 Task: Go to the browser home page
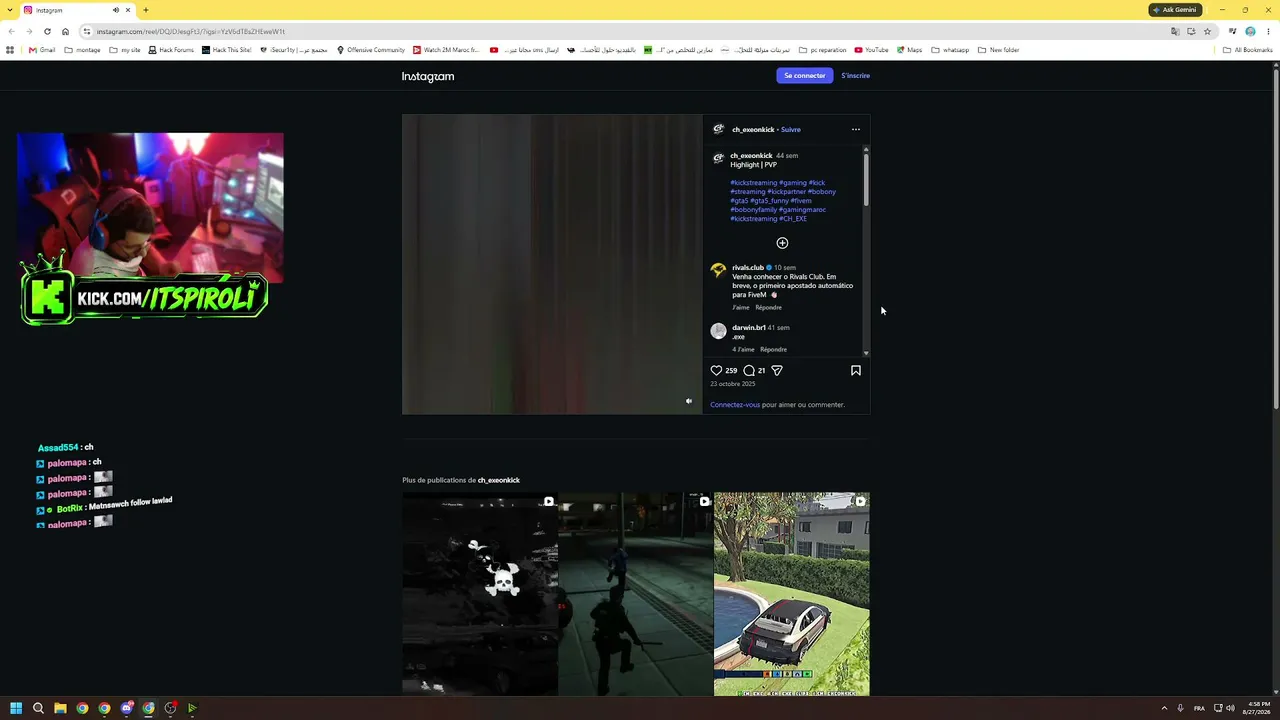pyautogui.click(x=66, y=31)
